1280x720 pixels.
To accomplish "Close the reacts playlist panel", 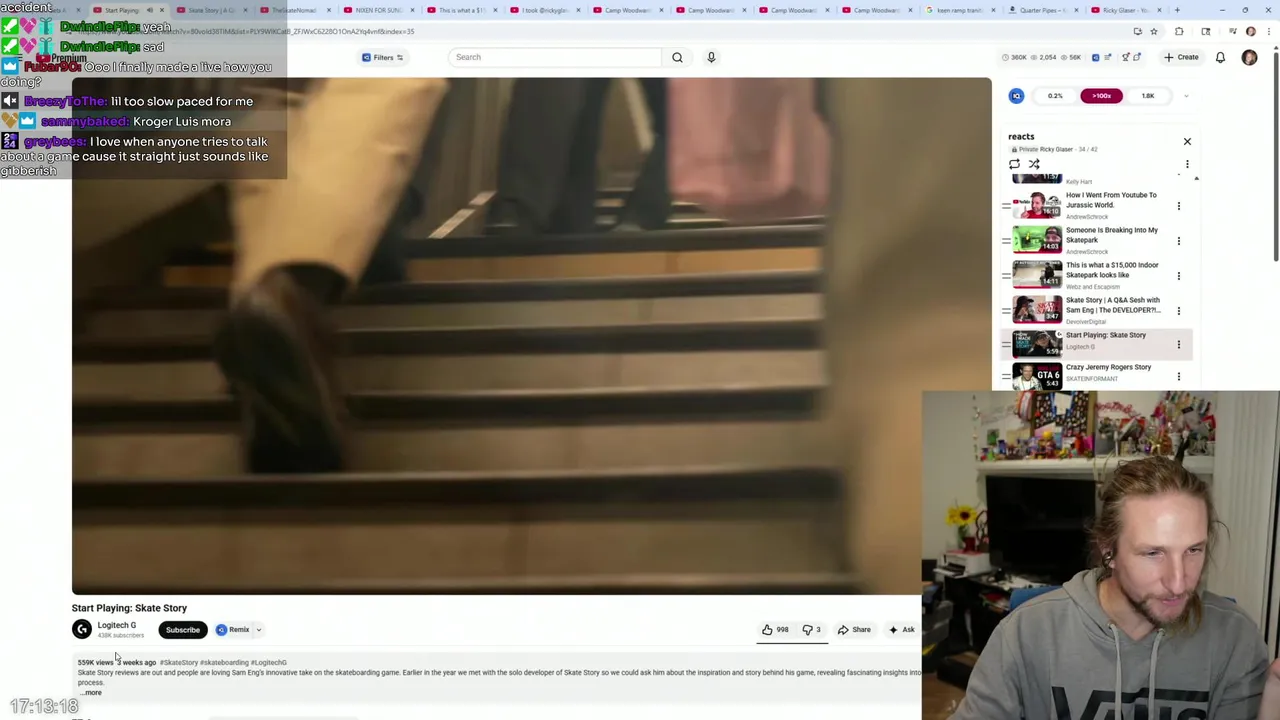I will coord(1187,141).
